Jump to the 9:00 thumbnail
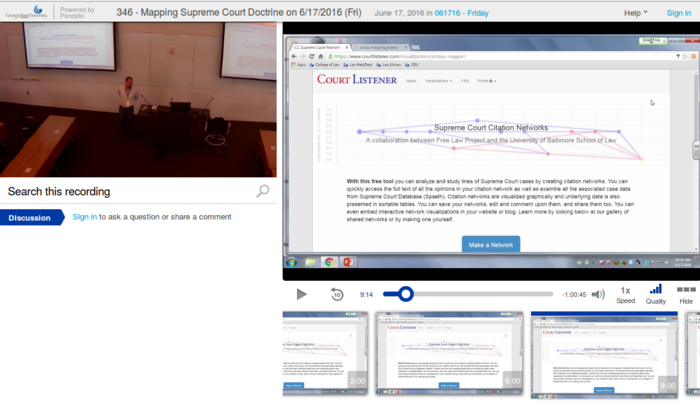The width and height of the screenshot is (700, 404). [605, 355]
